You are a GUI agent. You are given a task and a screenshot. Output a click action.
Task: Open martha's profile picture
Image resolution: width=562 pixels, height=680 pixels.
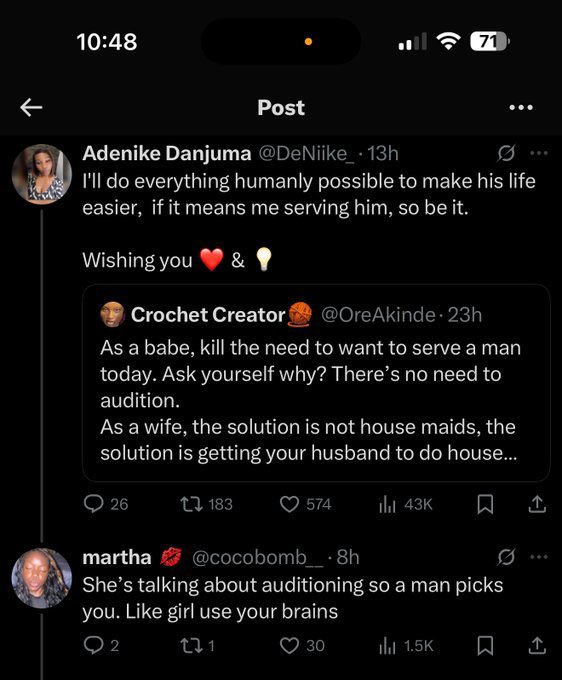coord(42,578)
